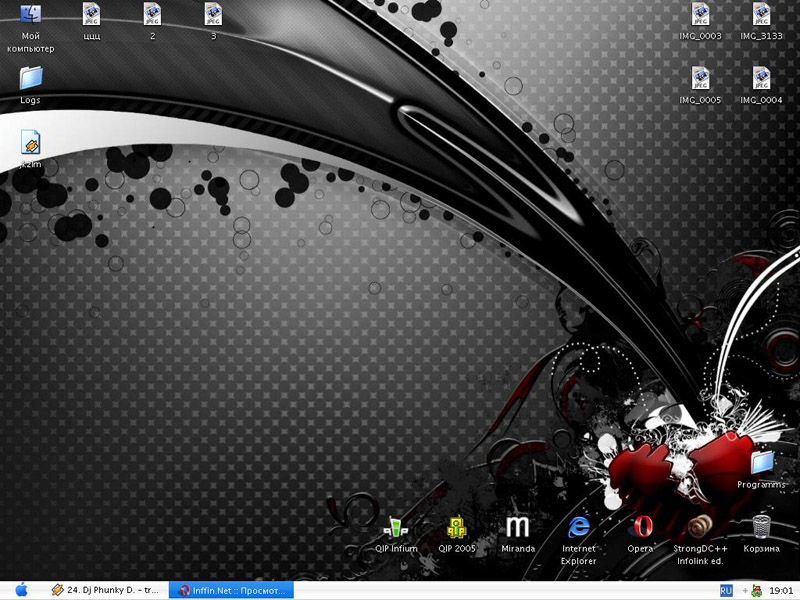Open StrongDC++ Infolink ed. shortcut

(701, 527)
